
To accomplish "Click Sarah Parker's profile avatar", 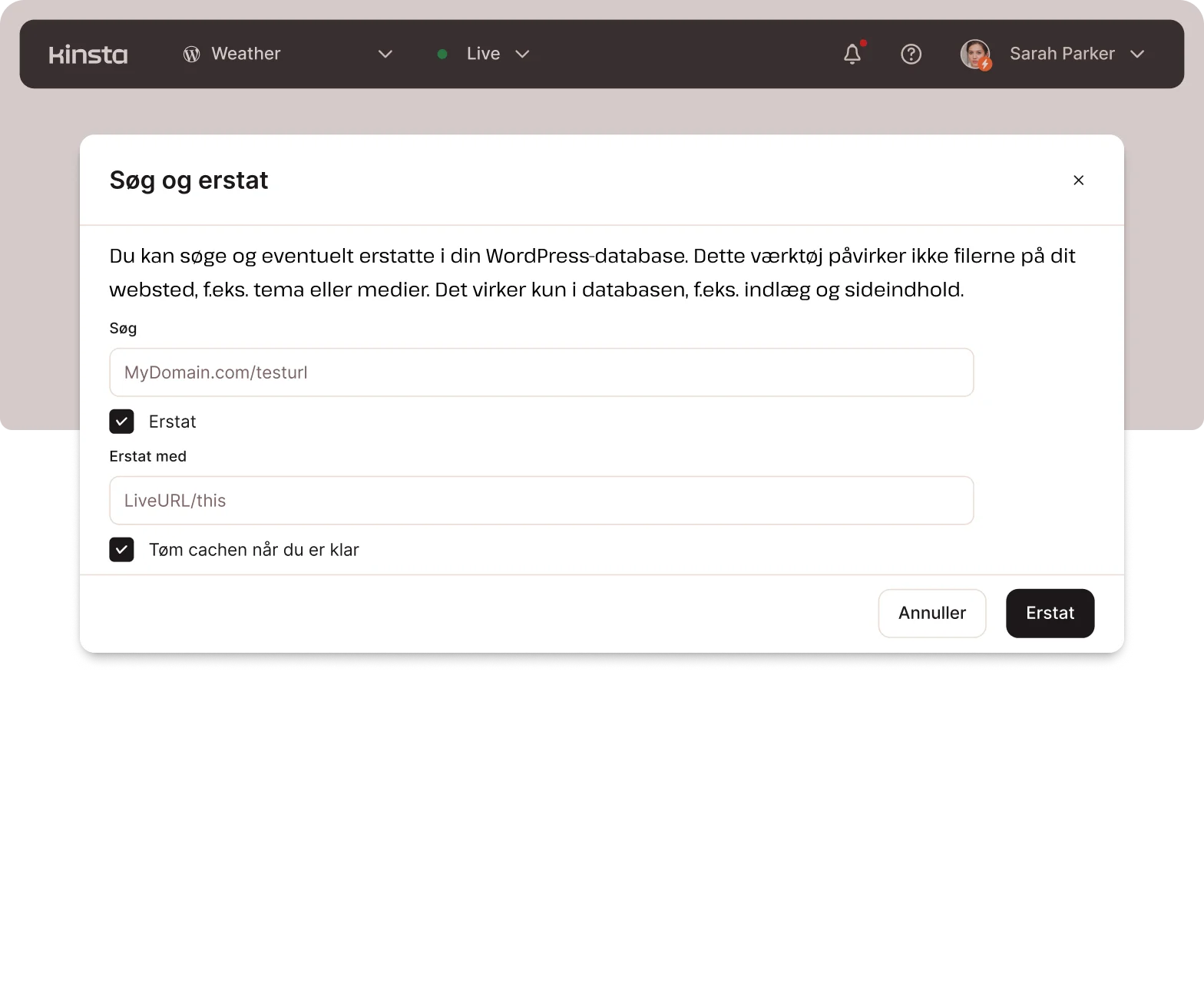I will click(x=975, y=54).
